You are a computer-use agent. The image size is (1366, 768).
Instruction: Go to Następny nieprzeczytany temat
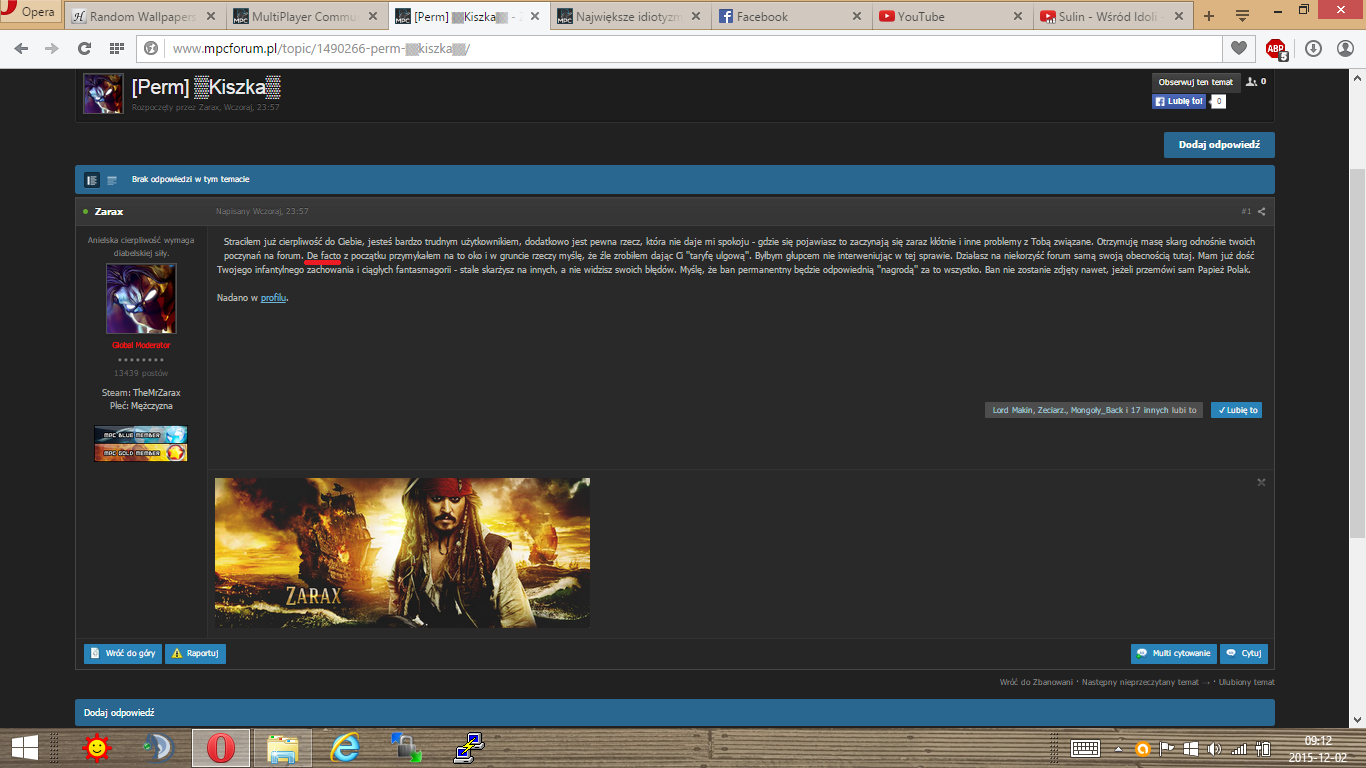[1144, 682]
